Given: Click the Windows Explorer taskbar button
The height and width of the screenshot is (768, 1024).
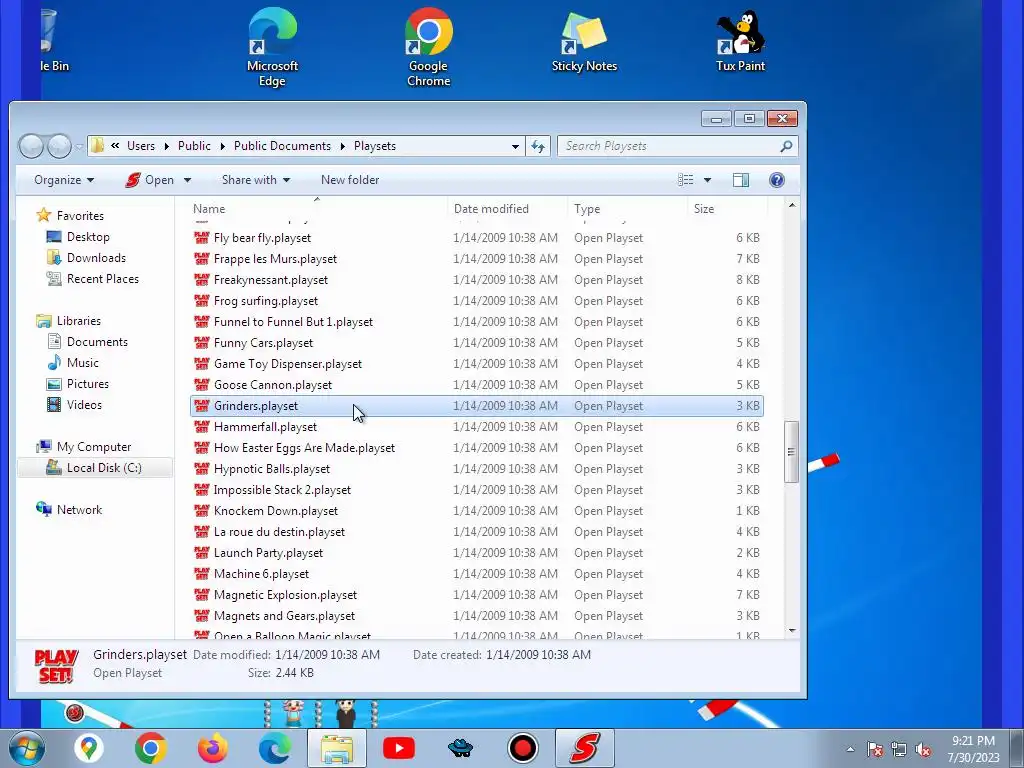Looking at the screenshot, I should [337, 748].
